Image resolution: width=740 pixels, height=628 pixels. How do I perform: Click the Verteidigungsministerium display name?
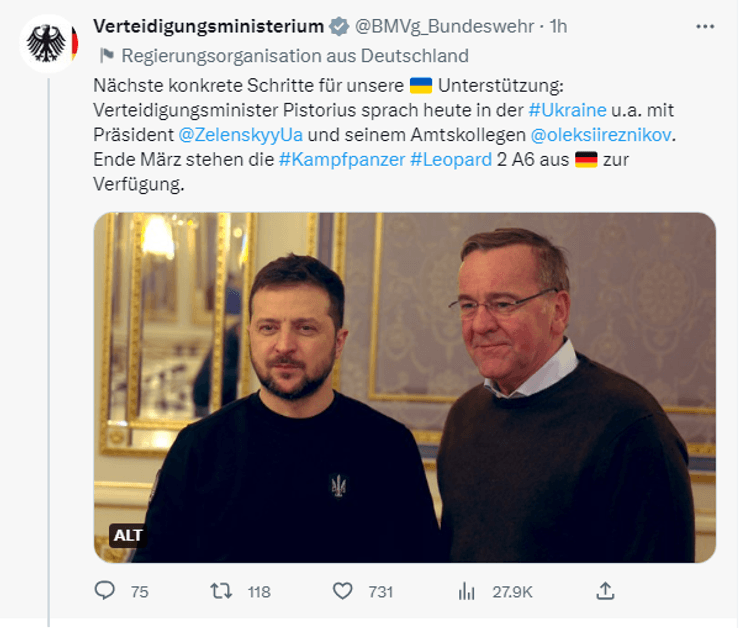(x=208, y=26)
